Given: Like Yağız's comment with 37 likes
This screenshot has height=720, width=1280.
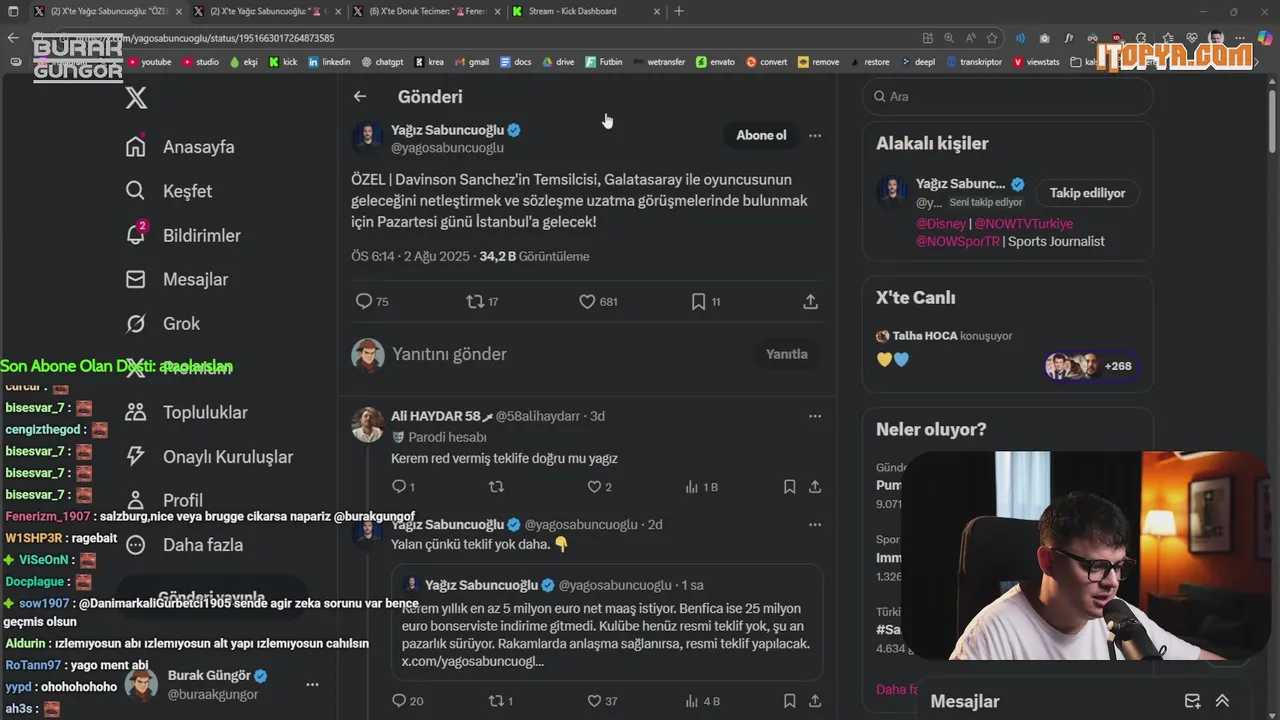Looking at the screenshot, I should [602, 701].
